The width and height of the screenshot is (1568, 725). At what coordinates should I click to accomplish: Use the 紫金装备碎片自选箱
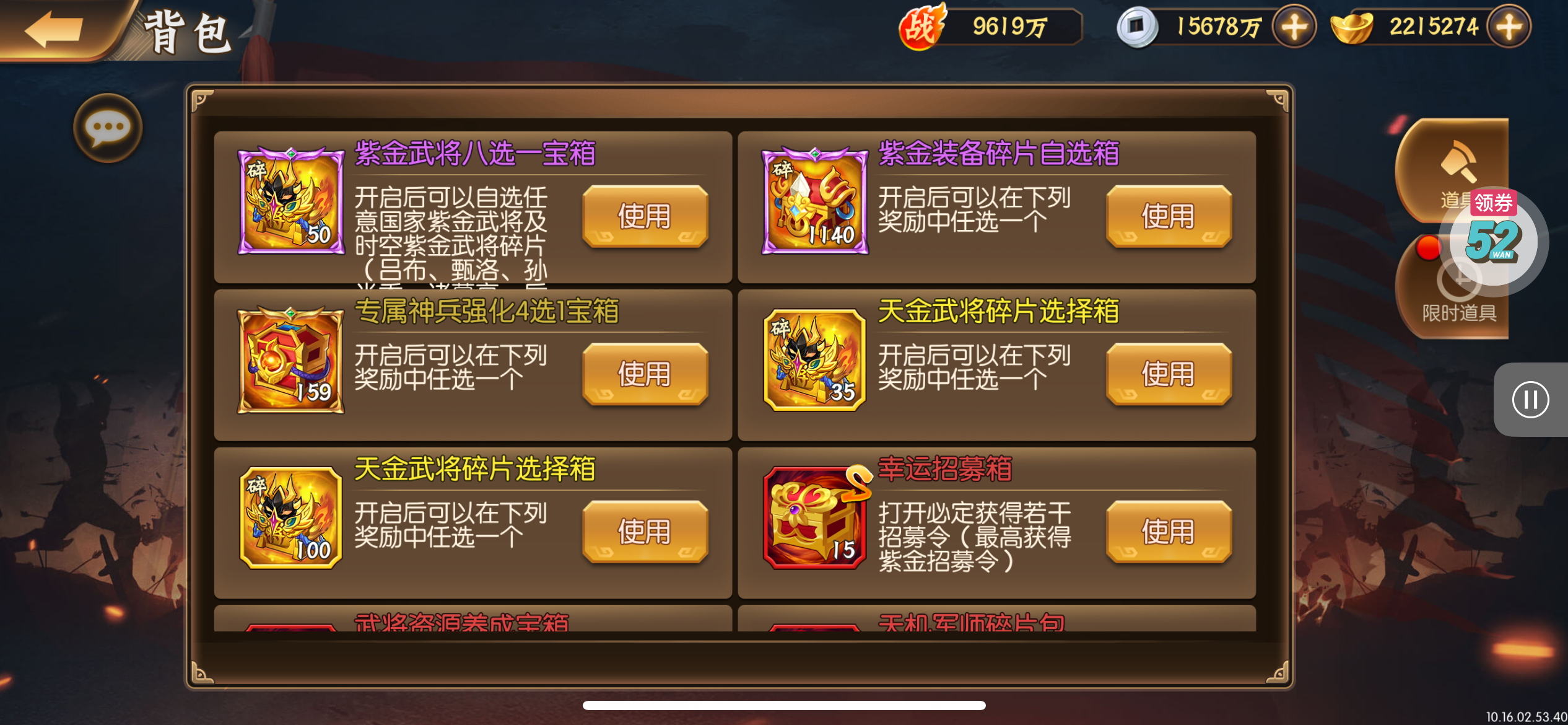coord(1169,216)
